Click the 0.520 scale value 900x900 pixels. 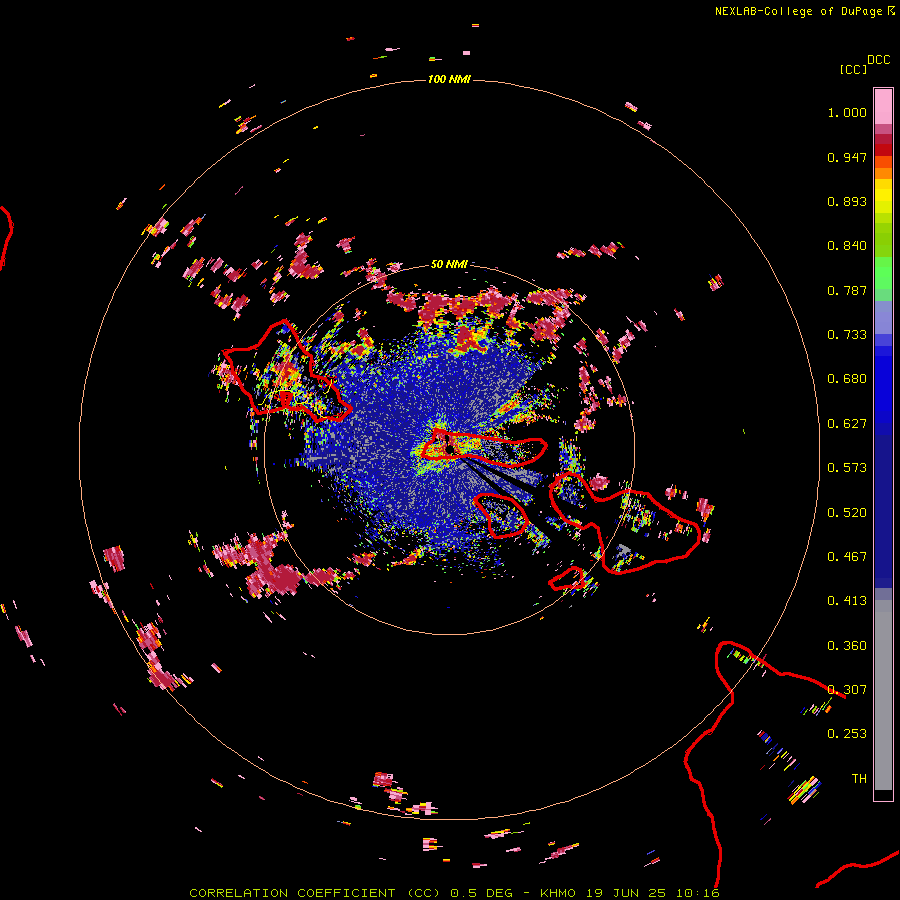pos(847,513)
